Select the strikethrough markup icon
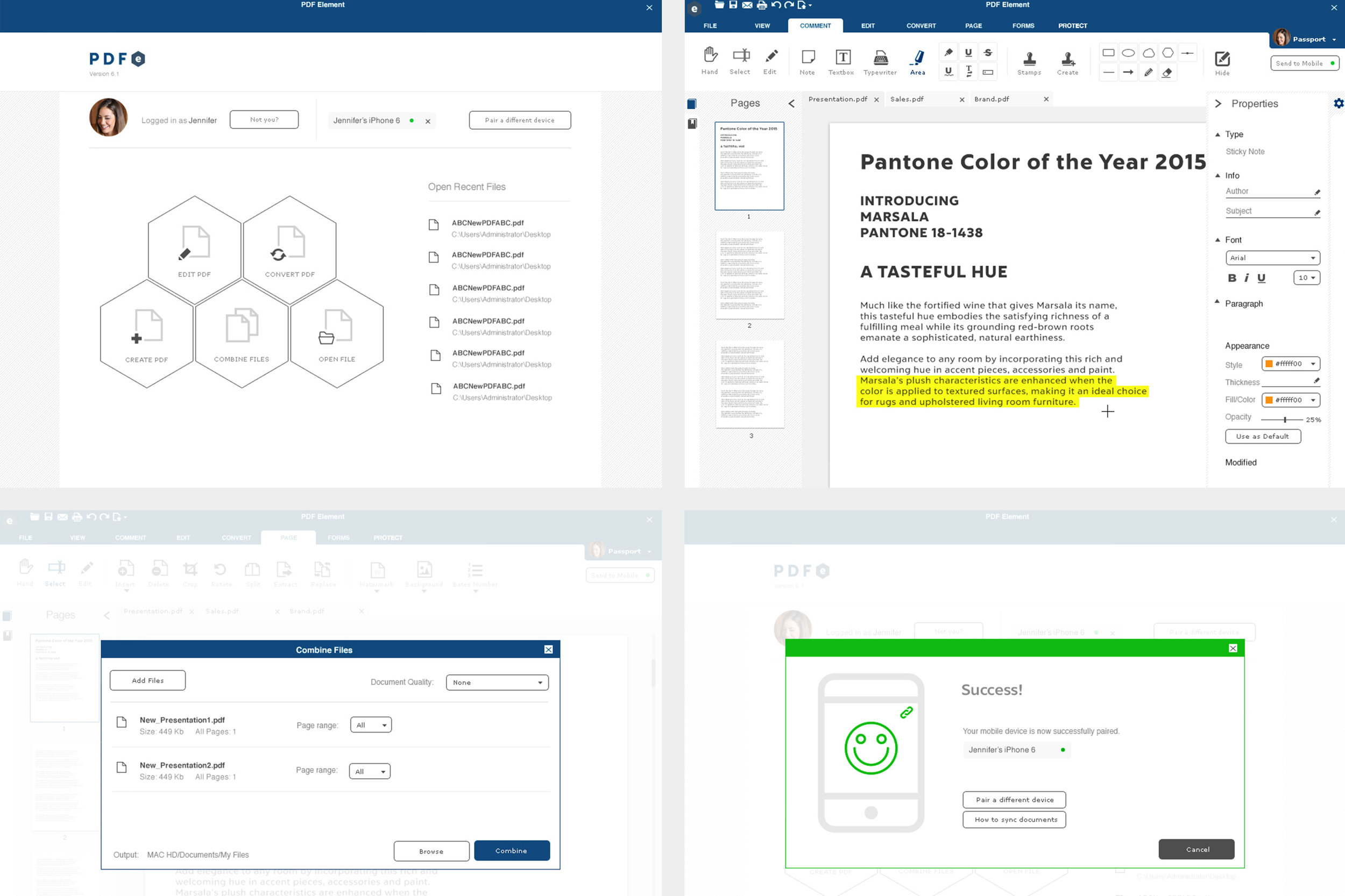The height and width of the screenshot is (896, 1345). 988,53
